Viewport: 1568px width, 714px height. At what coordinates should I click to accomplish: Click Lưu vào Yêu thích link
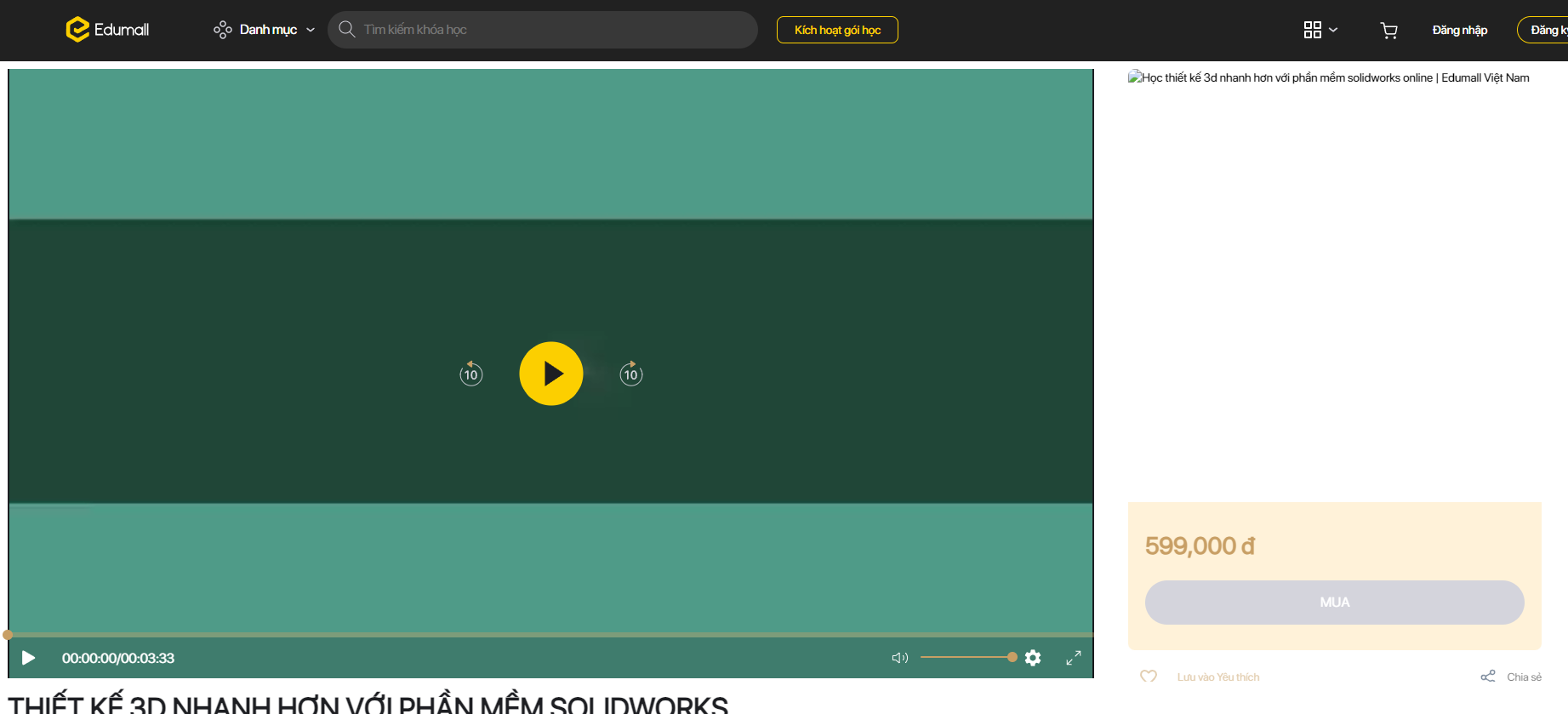pos(1217,677)
